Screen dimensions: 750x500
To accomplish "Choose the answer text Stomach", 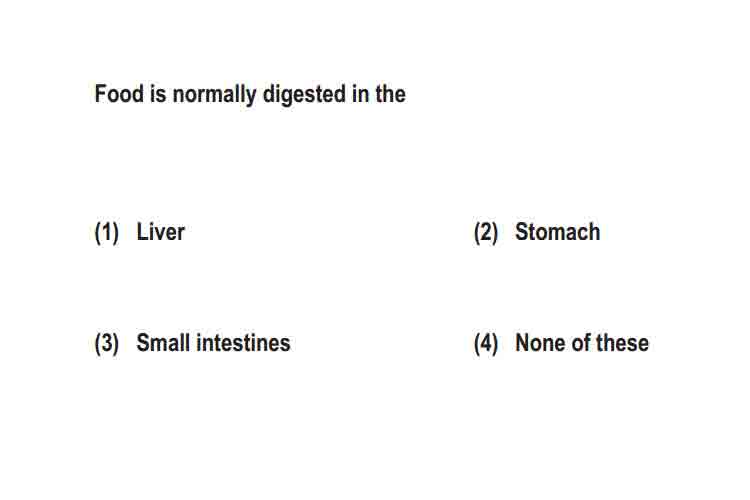I will coord(558,232).
